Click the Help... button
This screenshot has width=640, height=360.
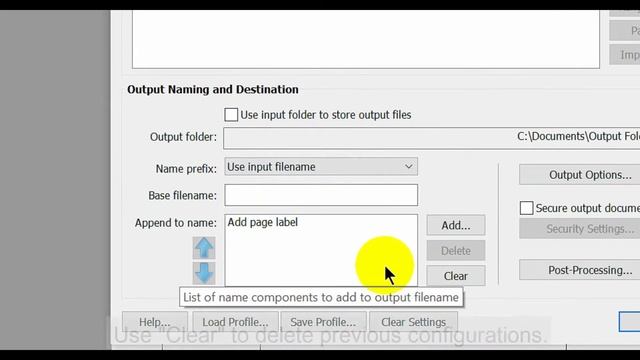[155, 322]
